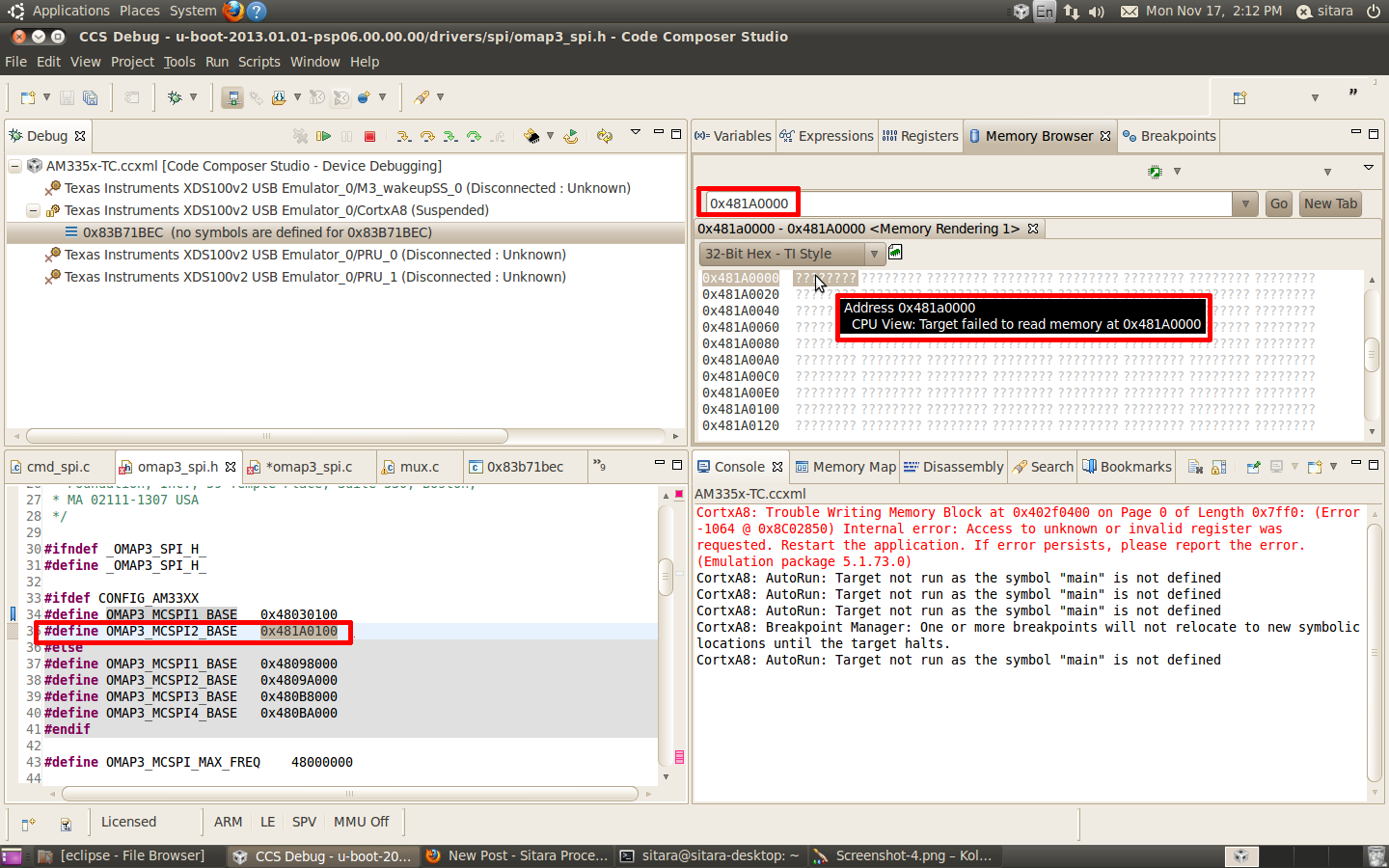Switch to the sitara@sitara-desktop terminal in taskbar

click(710, 855)
